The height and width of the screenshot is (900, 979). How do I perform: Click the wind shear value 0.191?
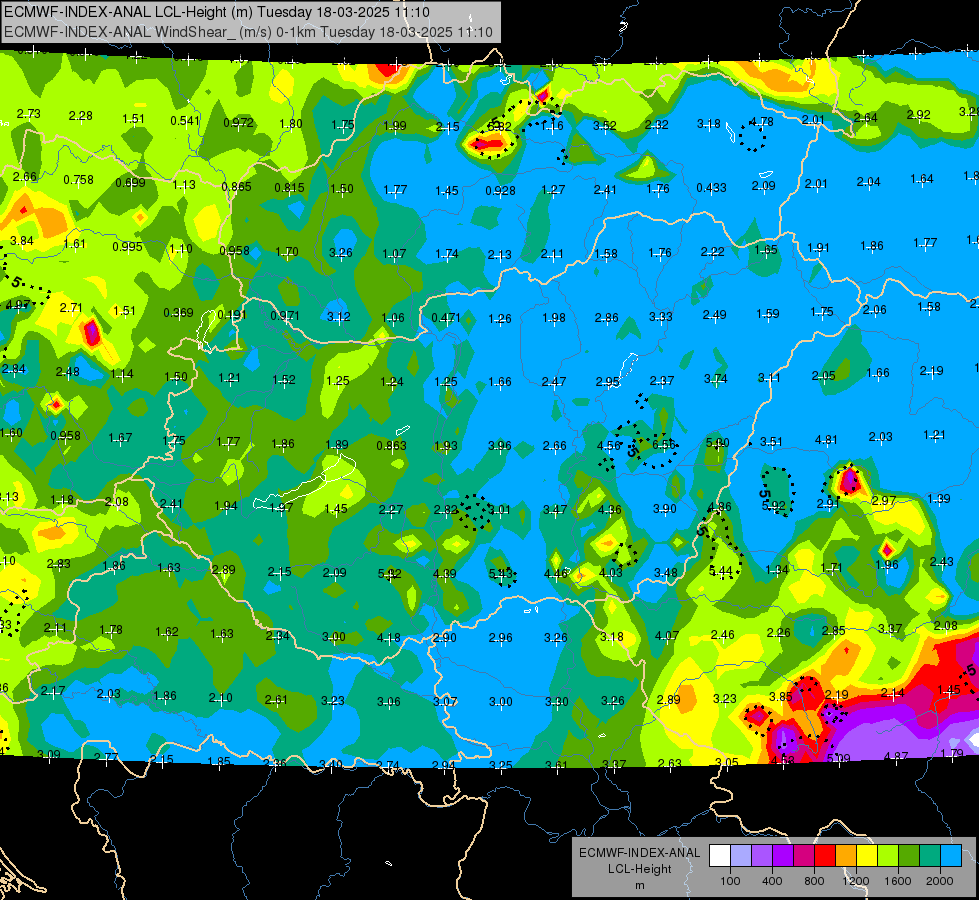coord(232,314)
